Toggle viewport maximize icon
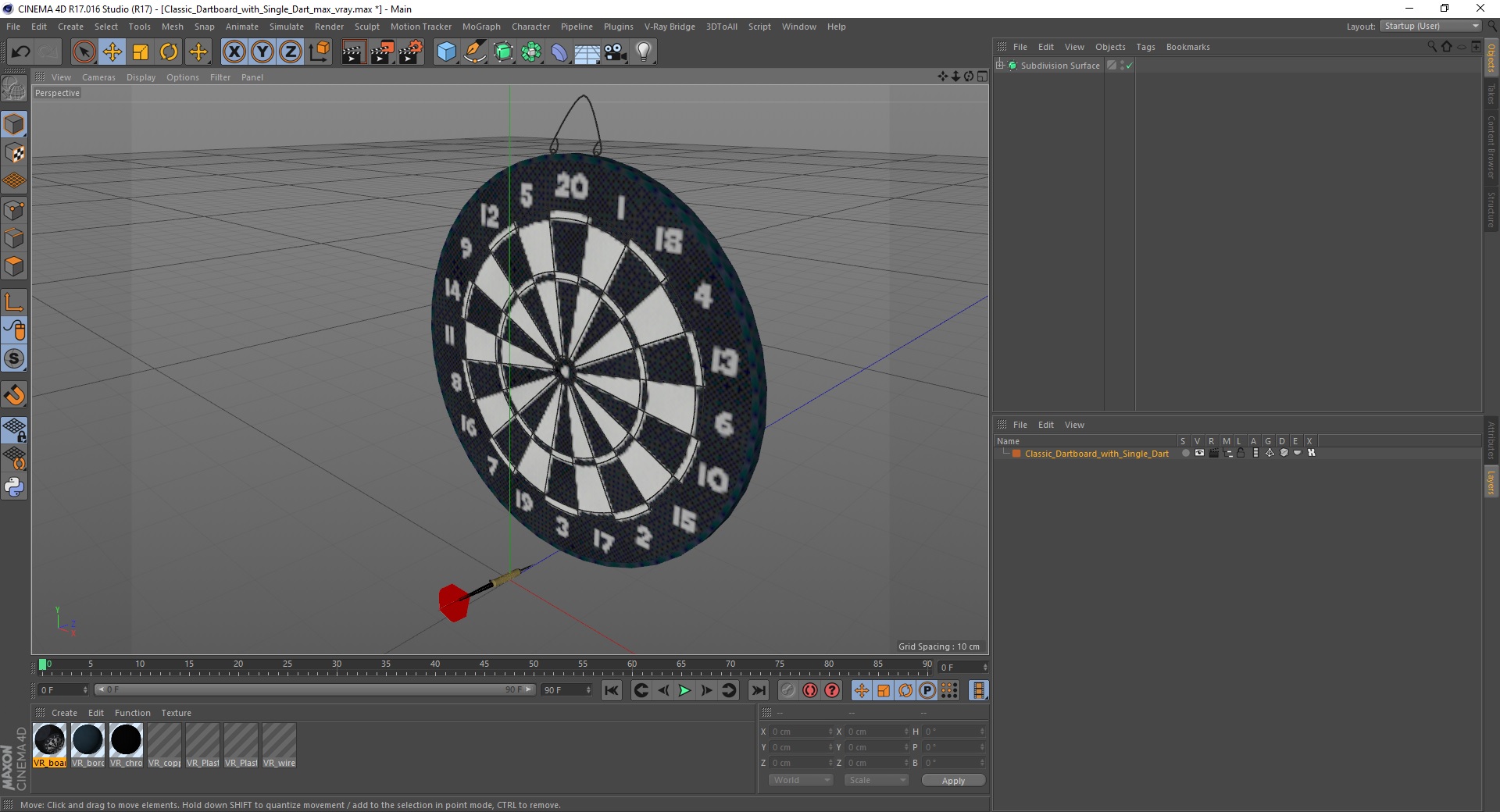 tap(982, 77)
